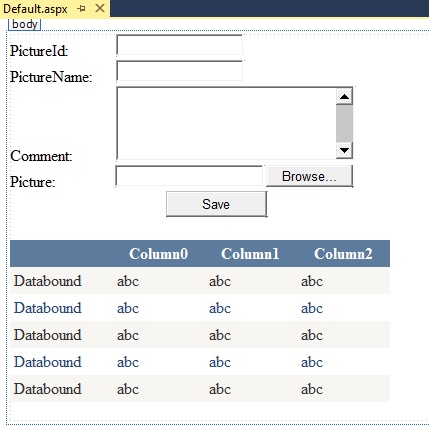Select the body element tag
Screen dimensions: 429x426
click(x=25, y=25)
